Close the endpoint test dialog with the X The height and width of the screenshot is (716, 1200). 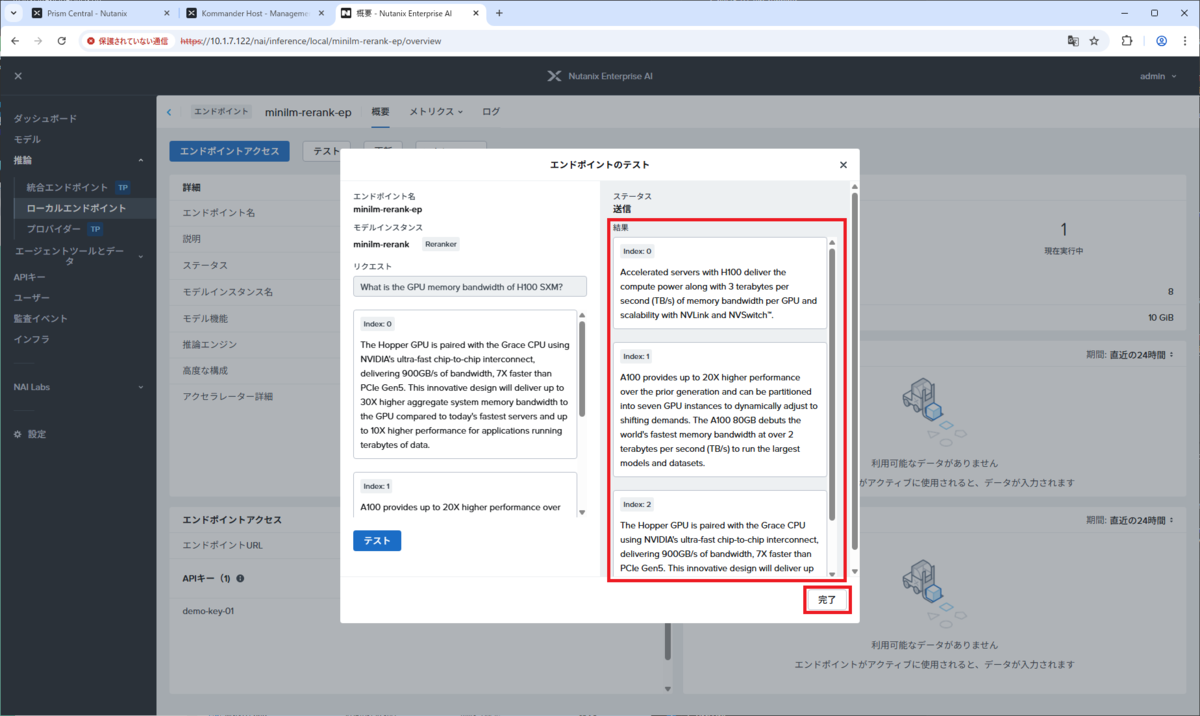coord(843,165)
